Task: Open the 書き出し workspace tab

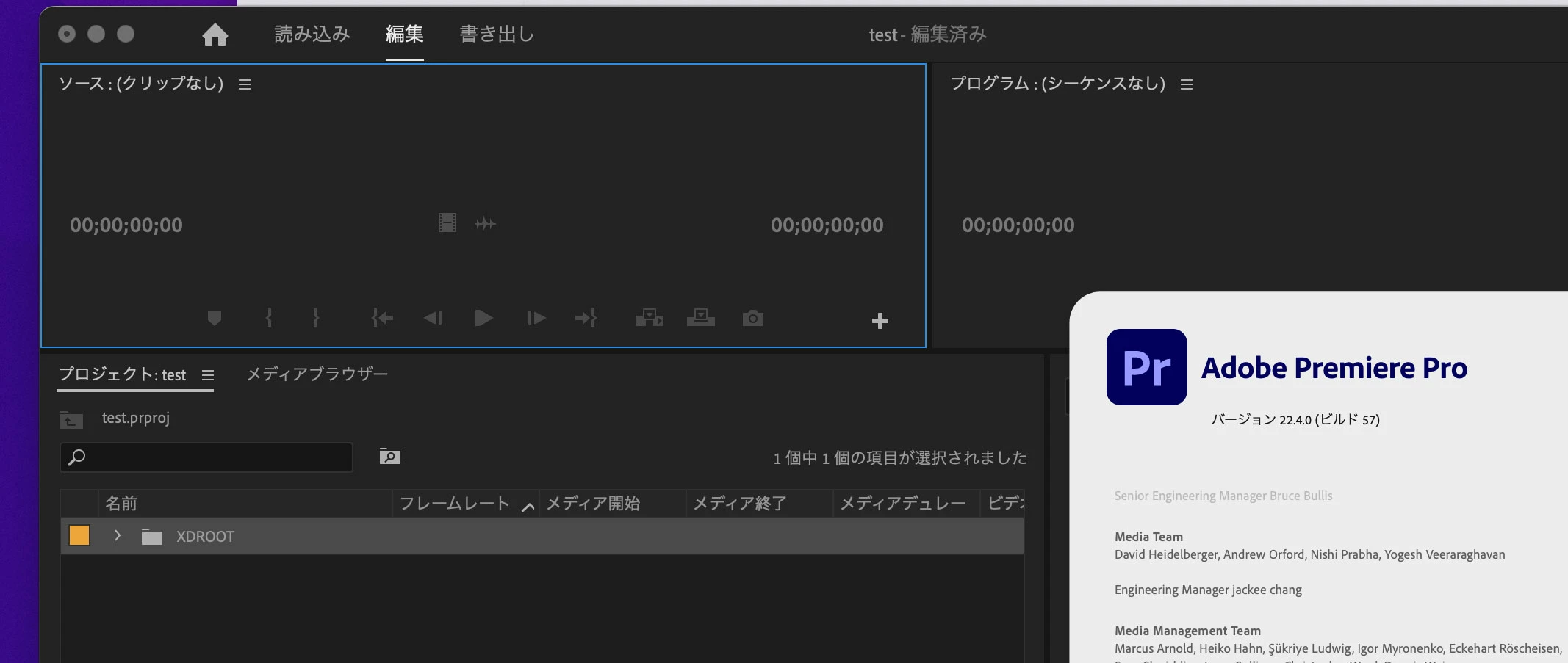Action: pos(497,34)
